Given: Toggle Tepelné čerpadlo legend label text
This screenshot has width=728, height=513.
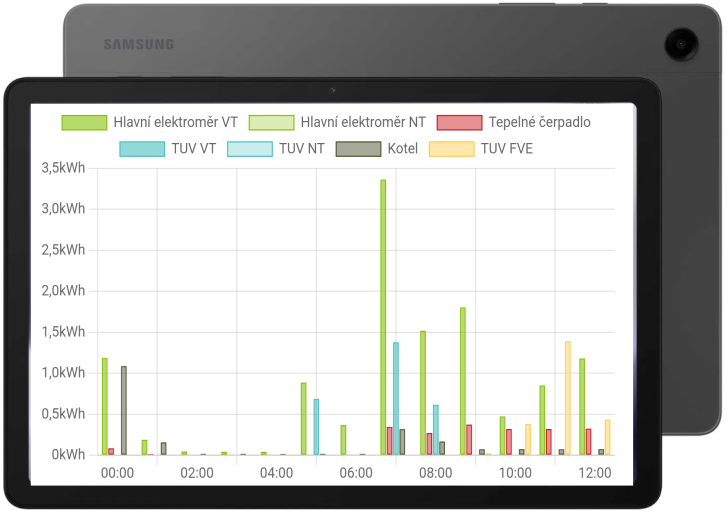Looking at the screenshot, I should coord(539,122).
